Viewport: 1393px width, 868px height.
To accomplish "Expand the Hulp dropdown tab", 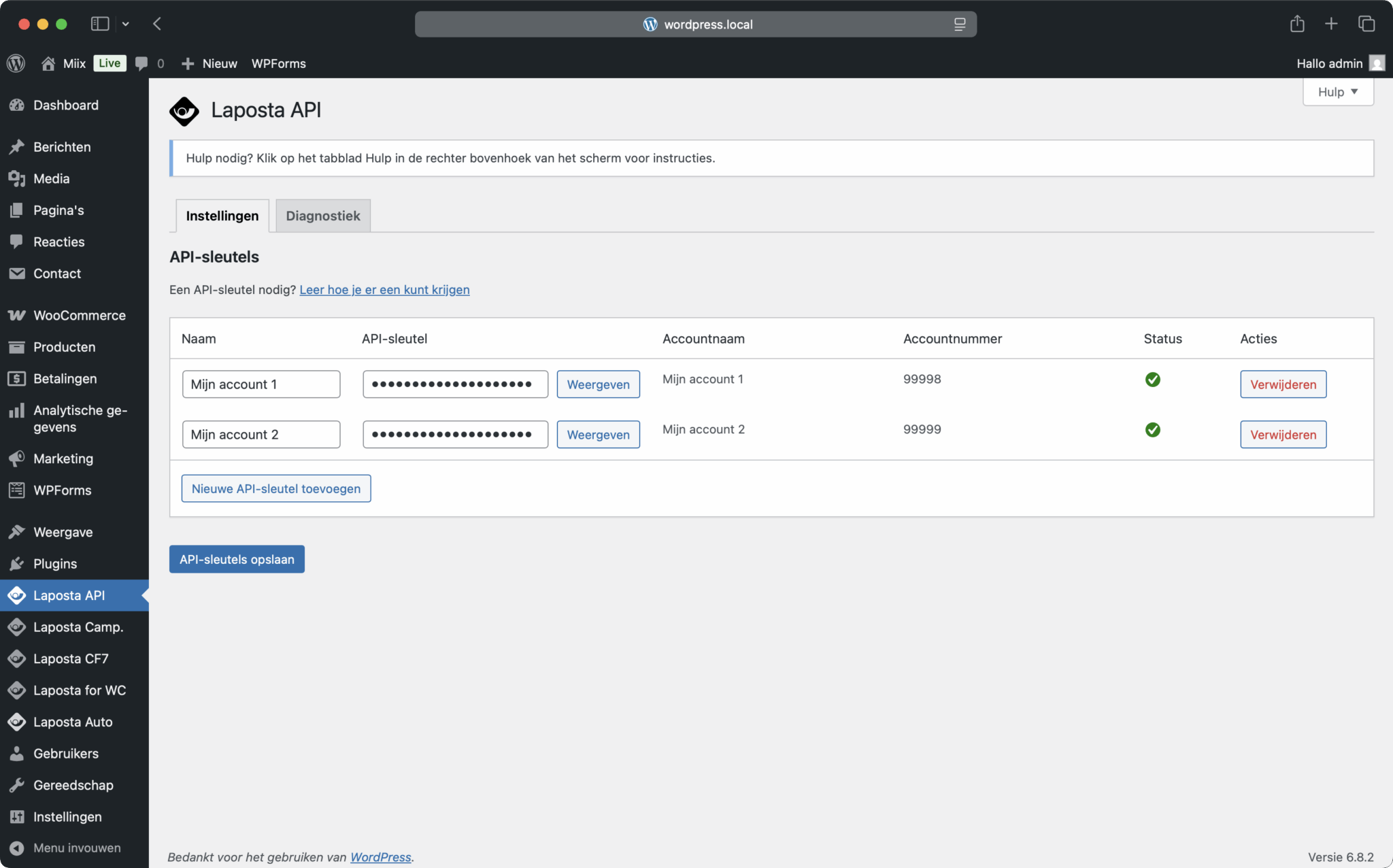I will [x=1337, y=92].
